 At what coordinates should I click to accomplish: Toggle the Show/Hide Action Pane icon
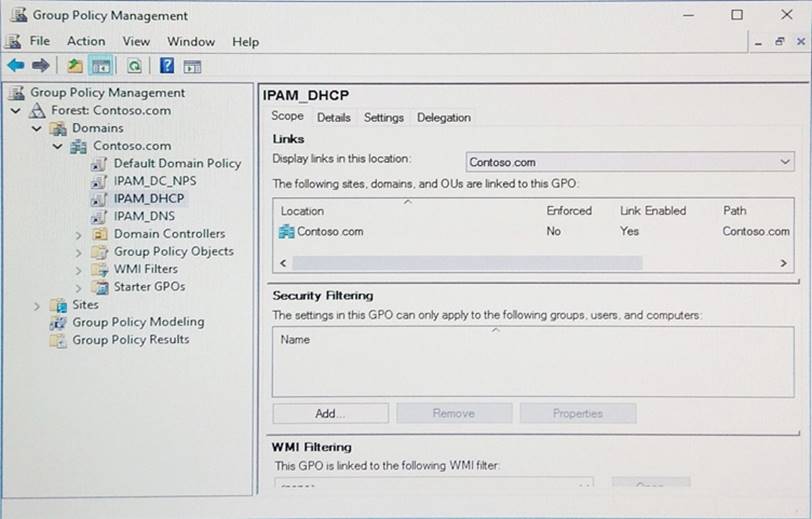point(192,66)
